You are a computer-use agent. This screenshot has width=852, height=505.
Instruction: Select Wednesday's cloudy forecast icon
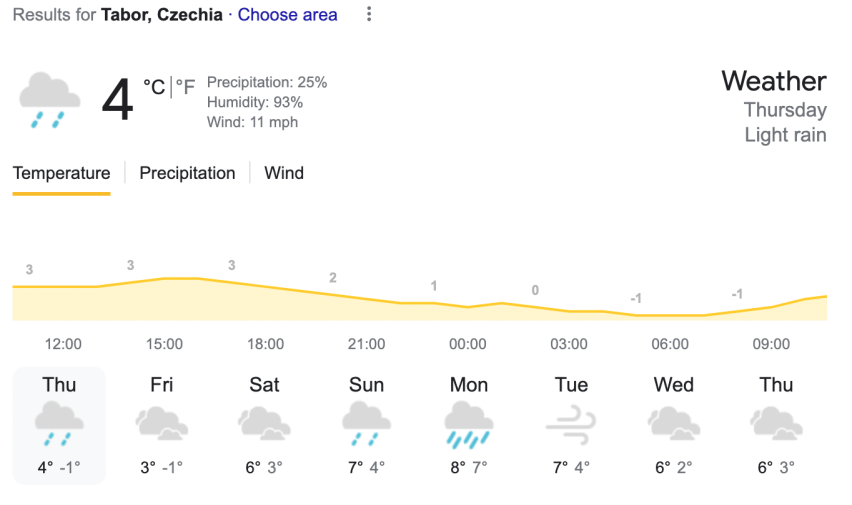coord(673,424)
